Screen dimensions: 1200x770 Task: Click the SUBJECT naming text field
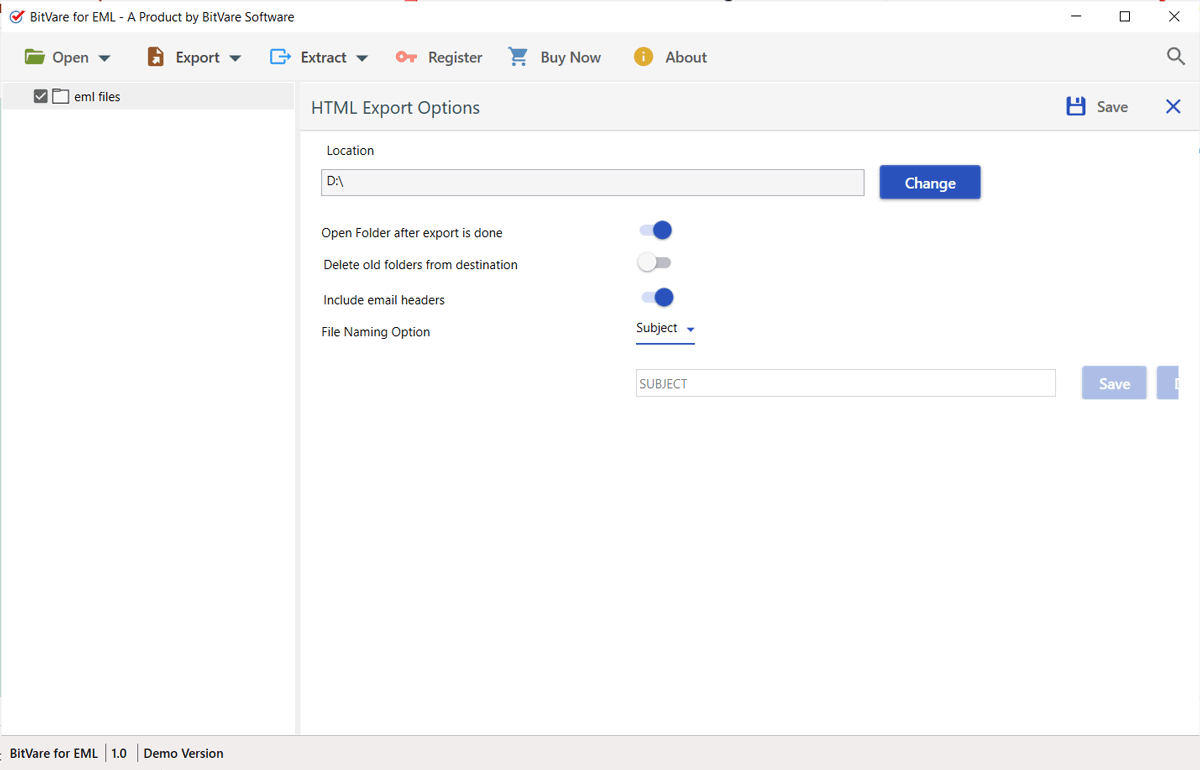(x=845, y=383)
